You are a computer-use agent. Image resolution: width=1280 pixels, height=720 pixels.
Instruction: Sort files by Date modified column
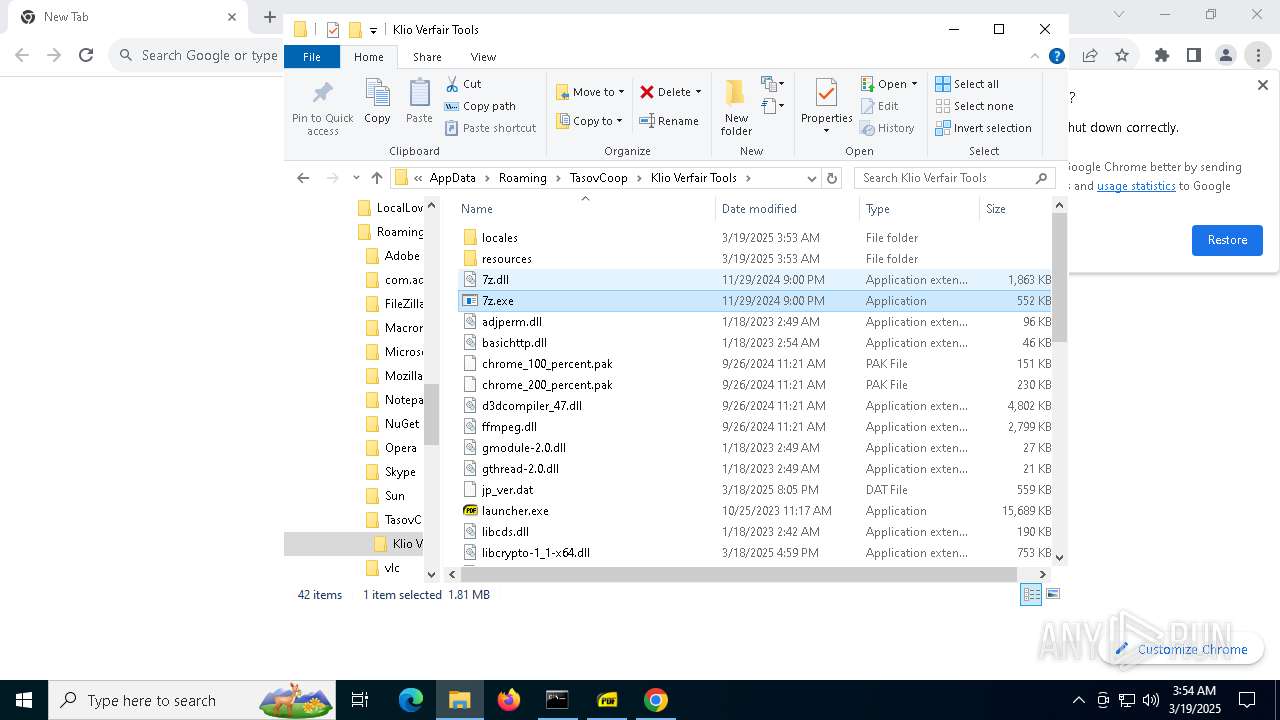787,208
